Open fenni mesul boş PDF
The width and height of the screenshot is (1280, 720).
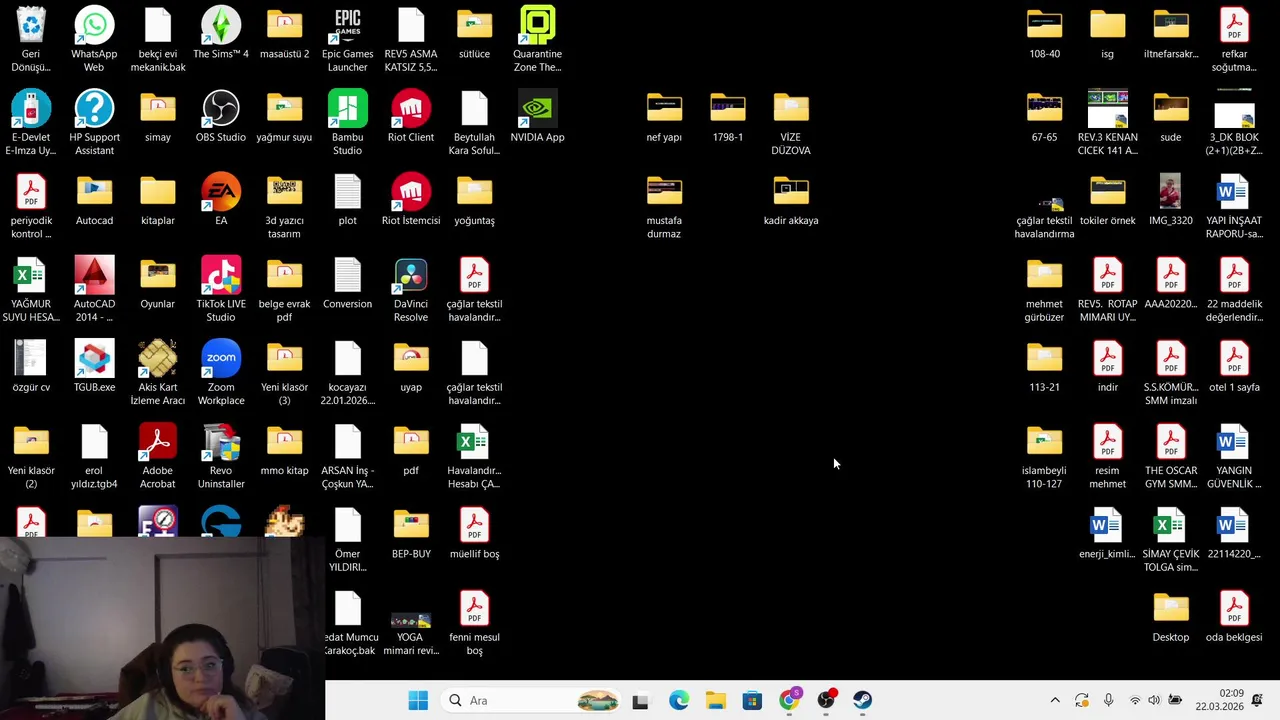(x=474, y=608)
